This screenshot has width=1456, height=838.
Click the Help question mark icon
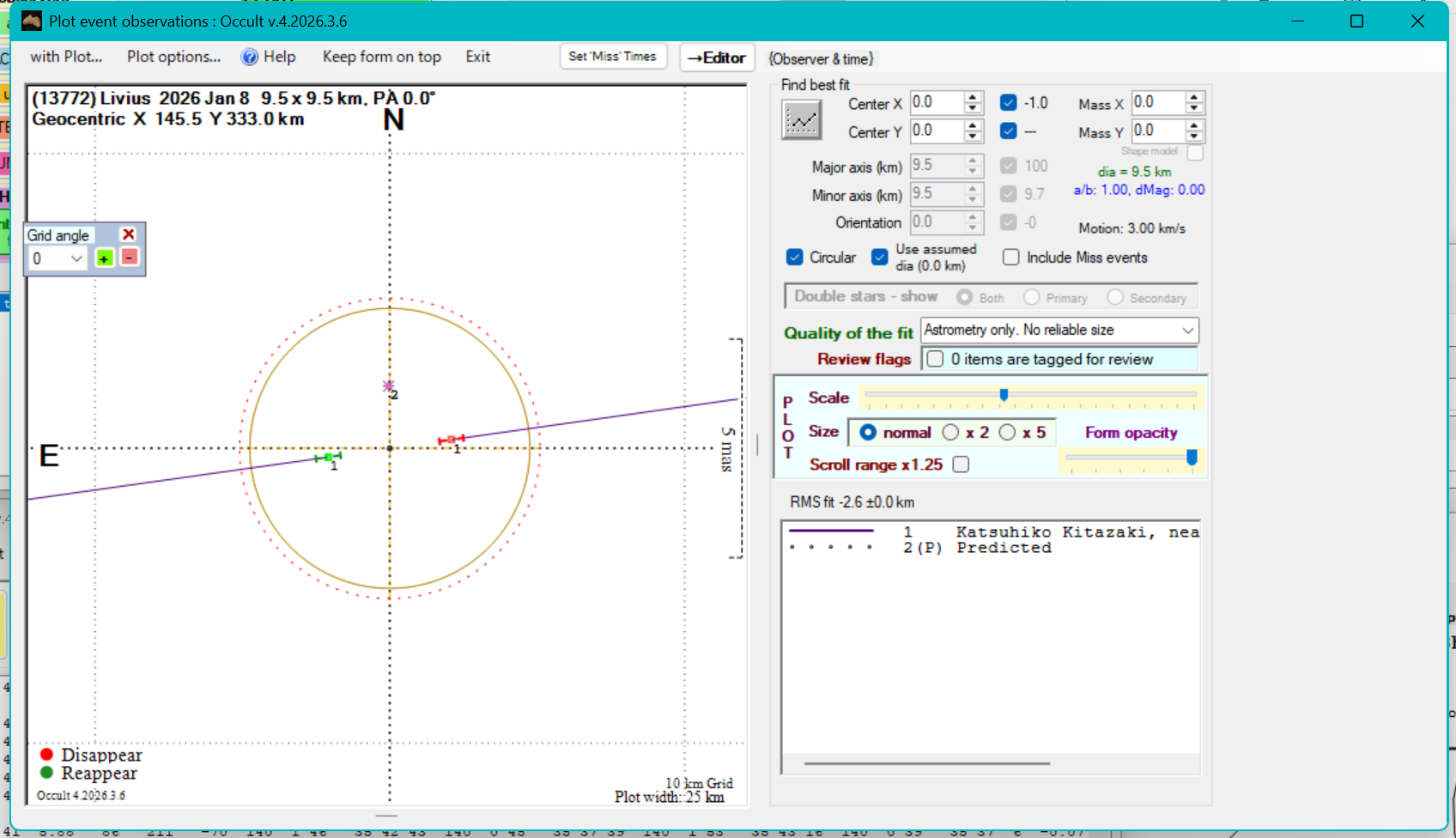(x=249, y=58)
